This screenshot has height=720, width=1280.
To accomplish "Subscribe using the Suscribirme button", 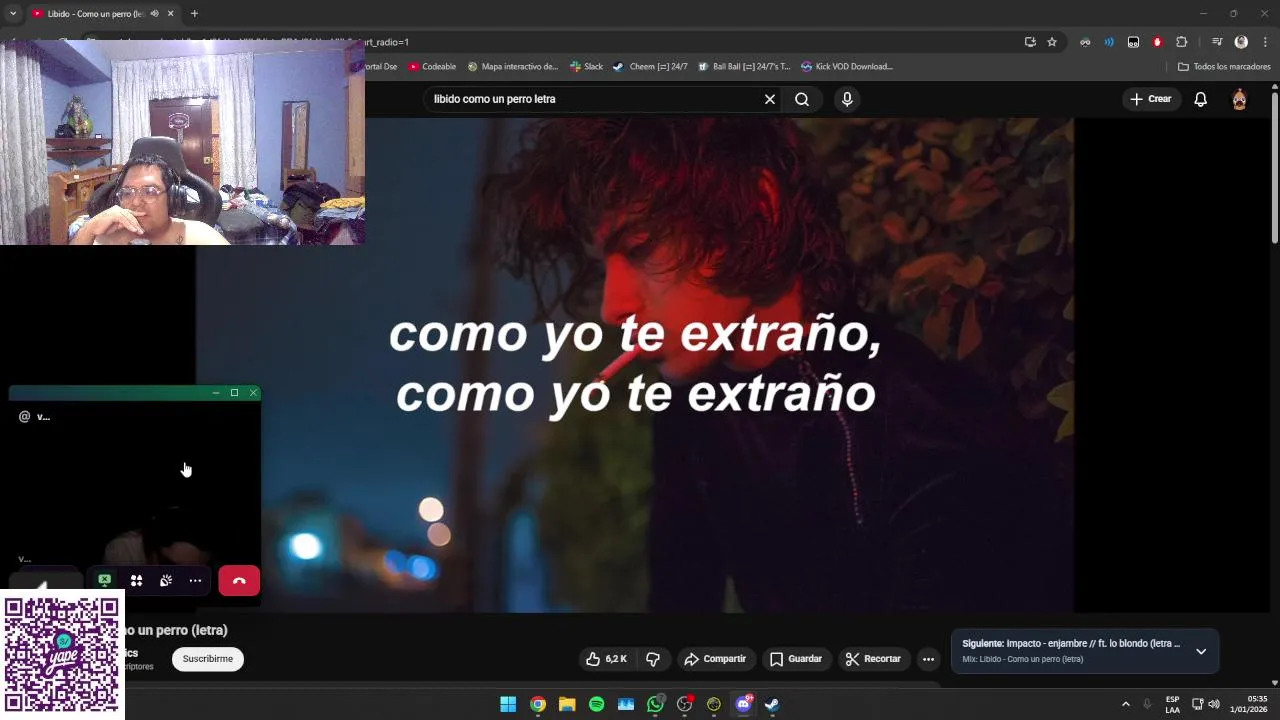I will pos(208,659).
